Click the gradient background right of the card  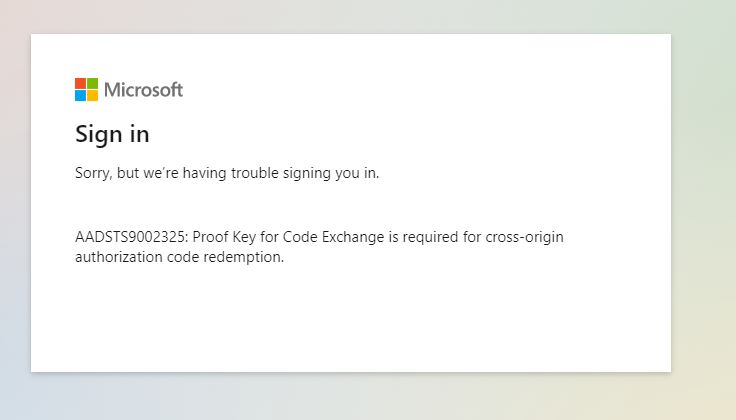pos(703,202)
